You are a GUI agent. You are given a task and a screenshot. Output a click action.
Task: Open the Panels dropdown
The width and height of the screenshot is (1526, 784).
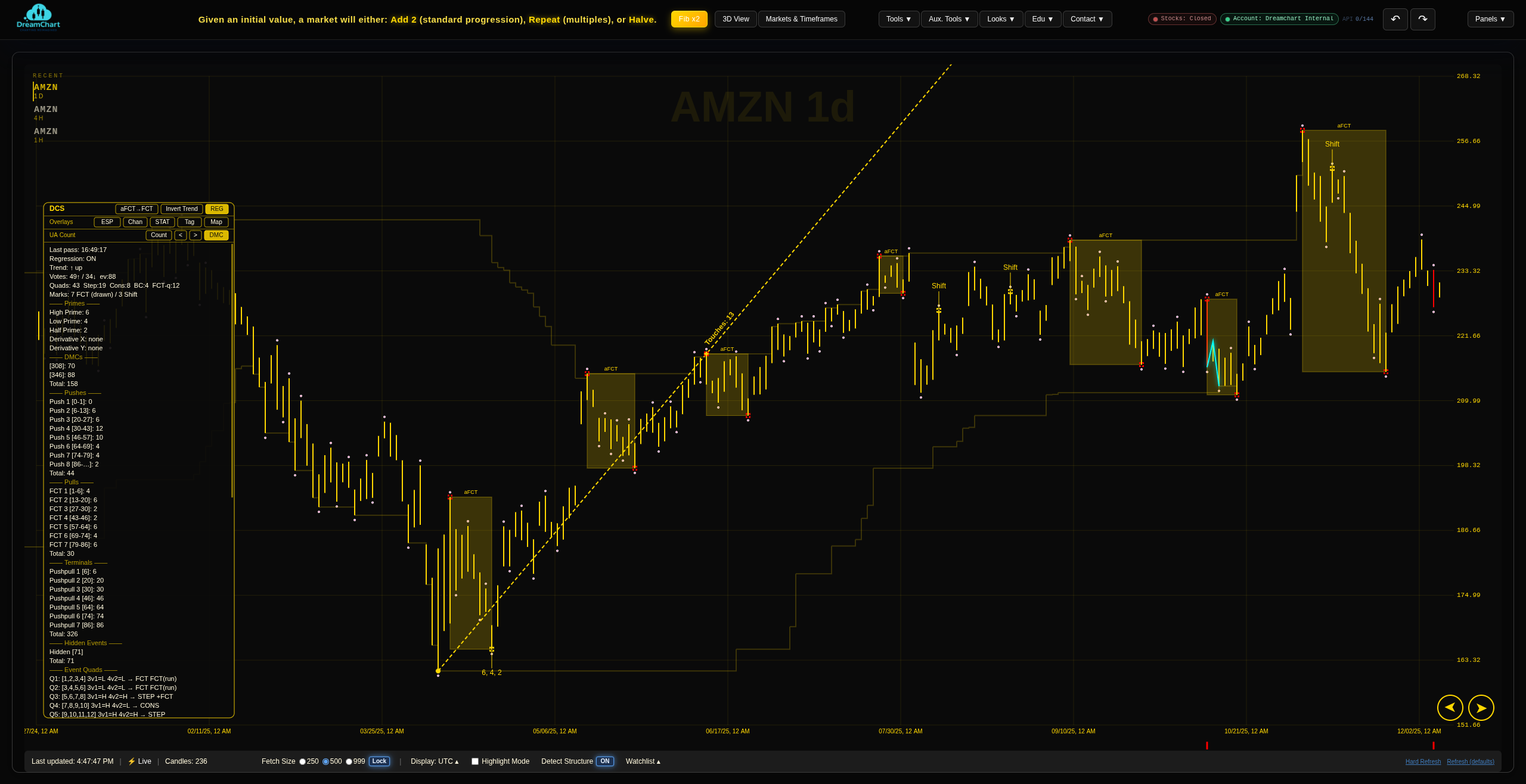[x=1490, y=19]
